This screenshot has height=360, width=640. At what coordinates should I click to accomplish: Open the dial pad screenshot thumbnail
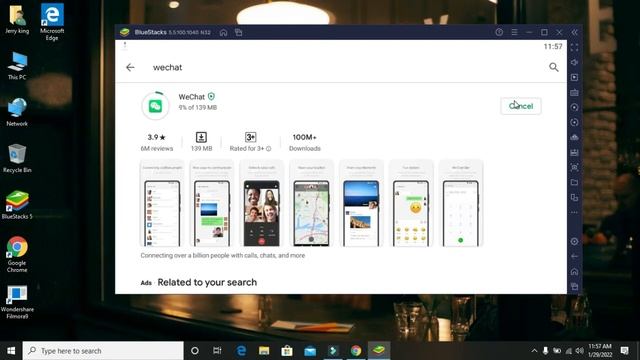(x=461, y=204)
